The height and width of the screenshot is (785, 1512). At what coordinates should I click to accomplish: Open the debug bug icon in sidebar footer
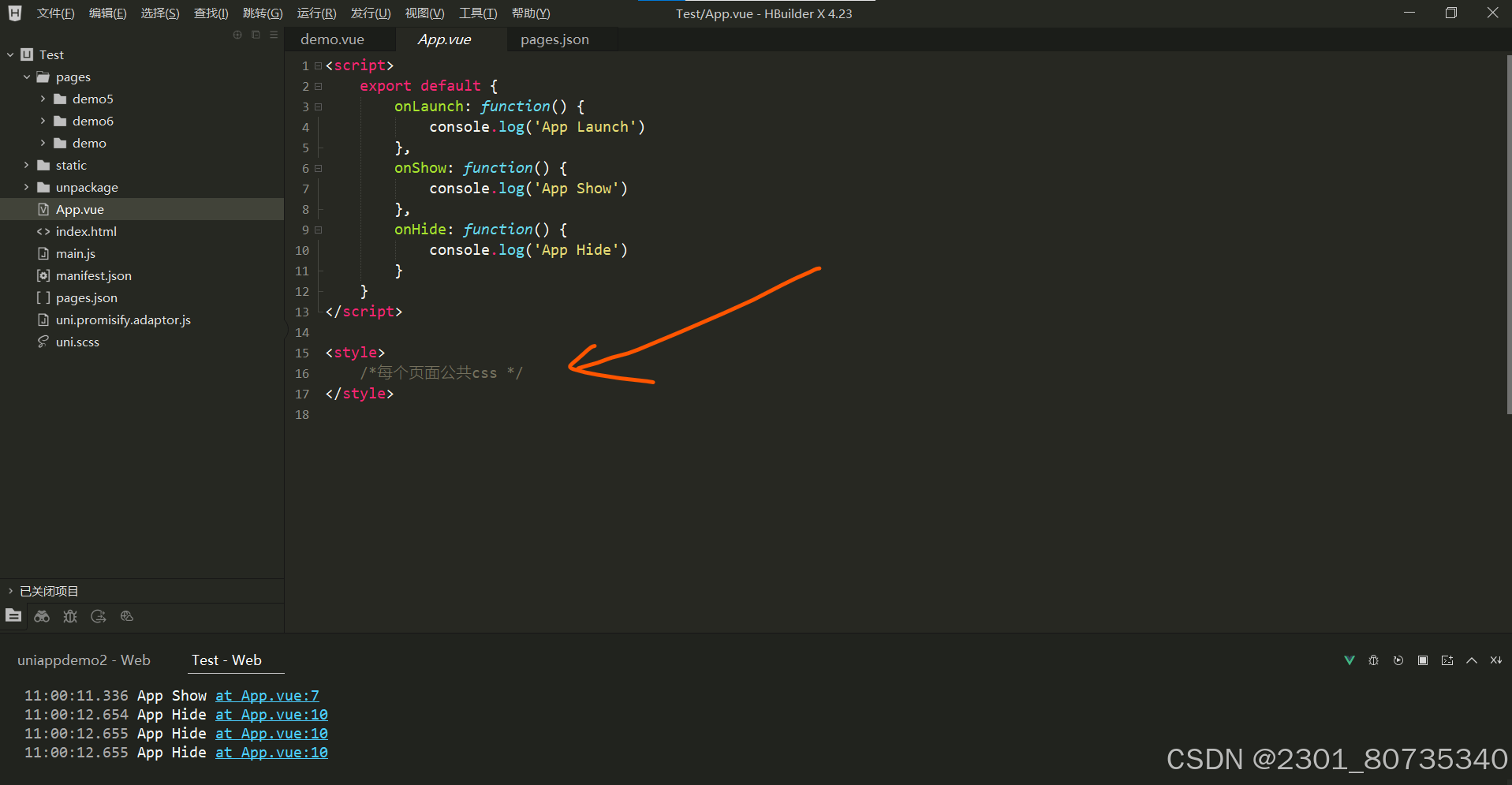(x=70, y=616)
